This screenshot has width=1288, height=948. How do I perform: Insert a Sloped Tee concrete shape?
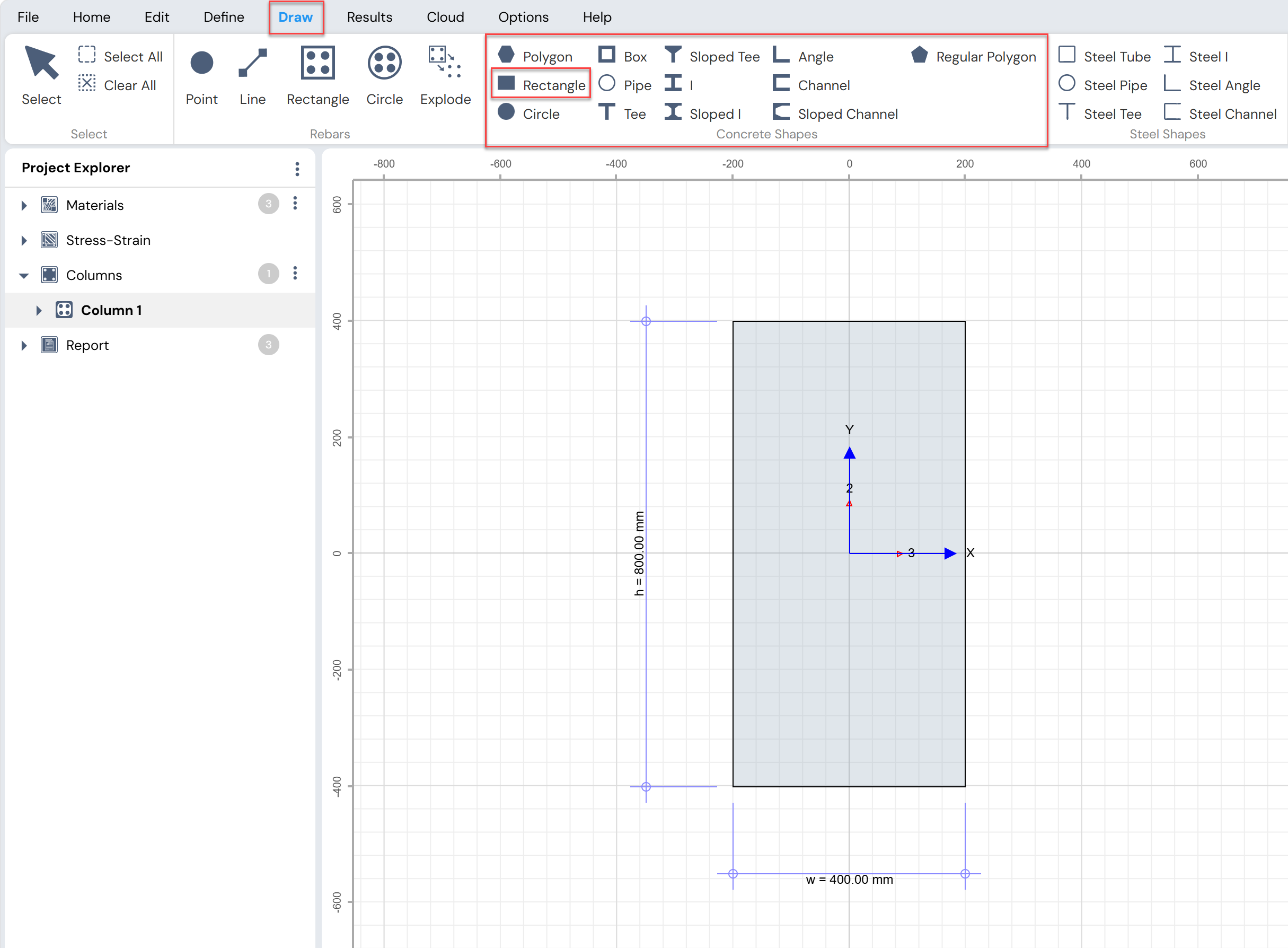[x=712, y=56]
